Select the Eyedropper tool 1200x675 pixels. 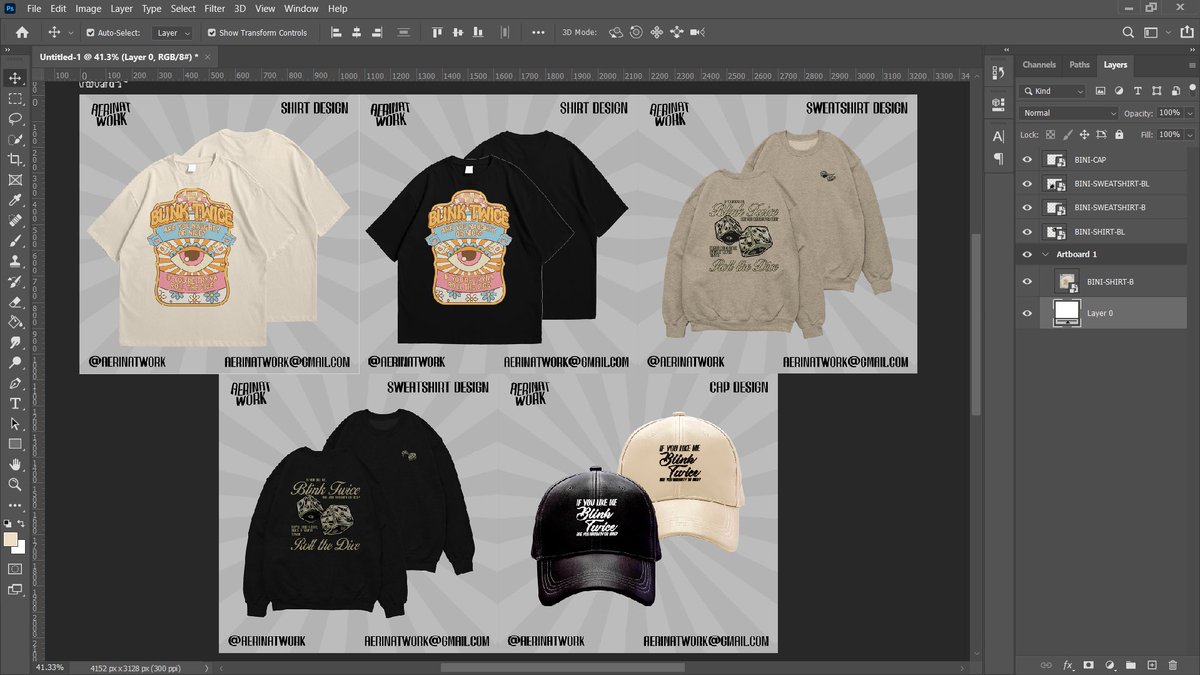click(15, 200)
